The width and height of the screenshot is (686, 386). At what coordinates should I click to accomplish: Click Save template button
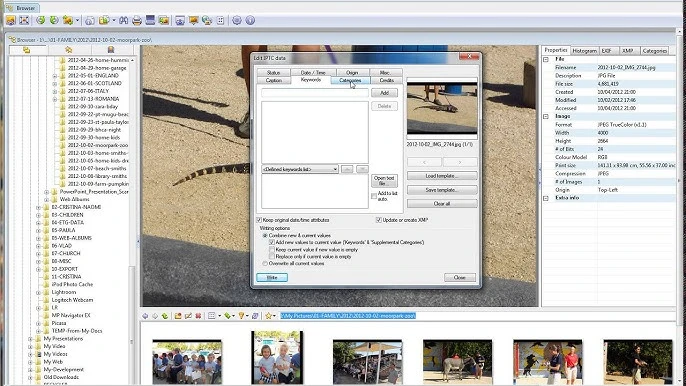point(442,190)
